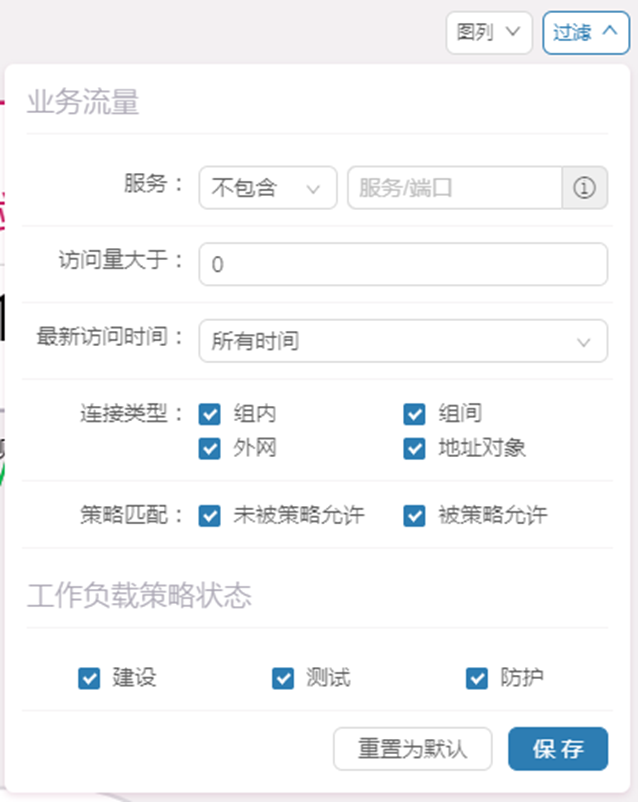Uncheck the 组内 connection type checkbox

[x=210, y=414]
